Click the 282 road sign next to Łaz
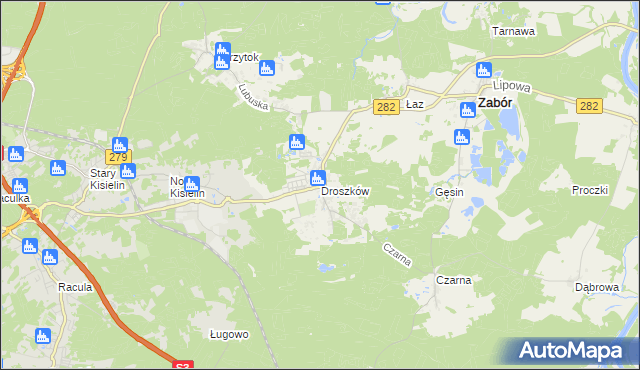Viewport: 640px width, 370px height. 386,107
